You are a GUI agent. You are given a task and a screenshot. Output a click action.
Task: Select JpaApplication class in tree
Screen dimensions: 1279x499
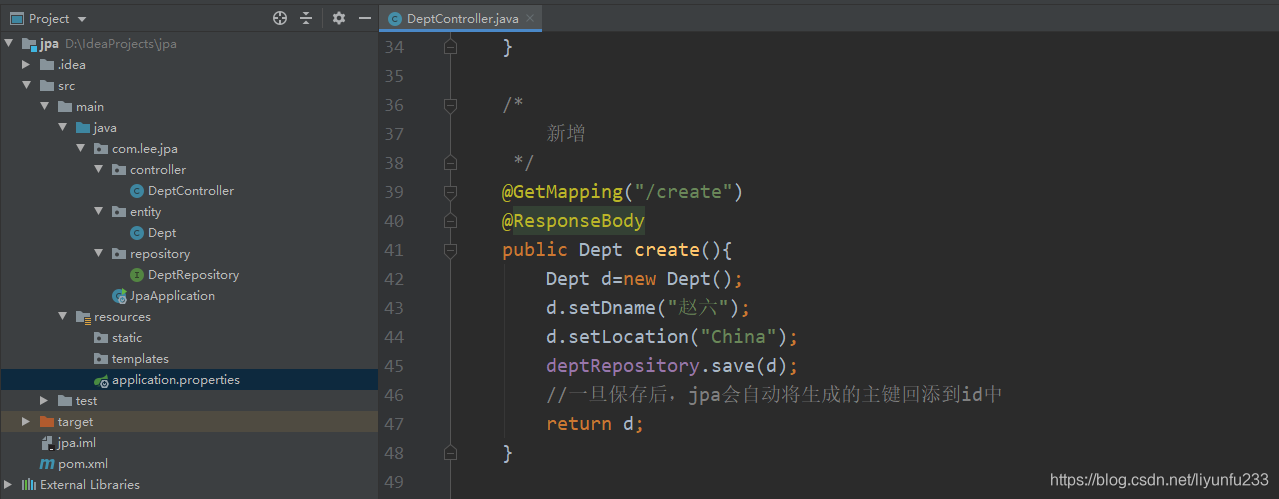(172, 296)
